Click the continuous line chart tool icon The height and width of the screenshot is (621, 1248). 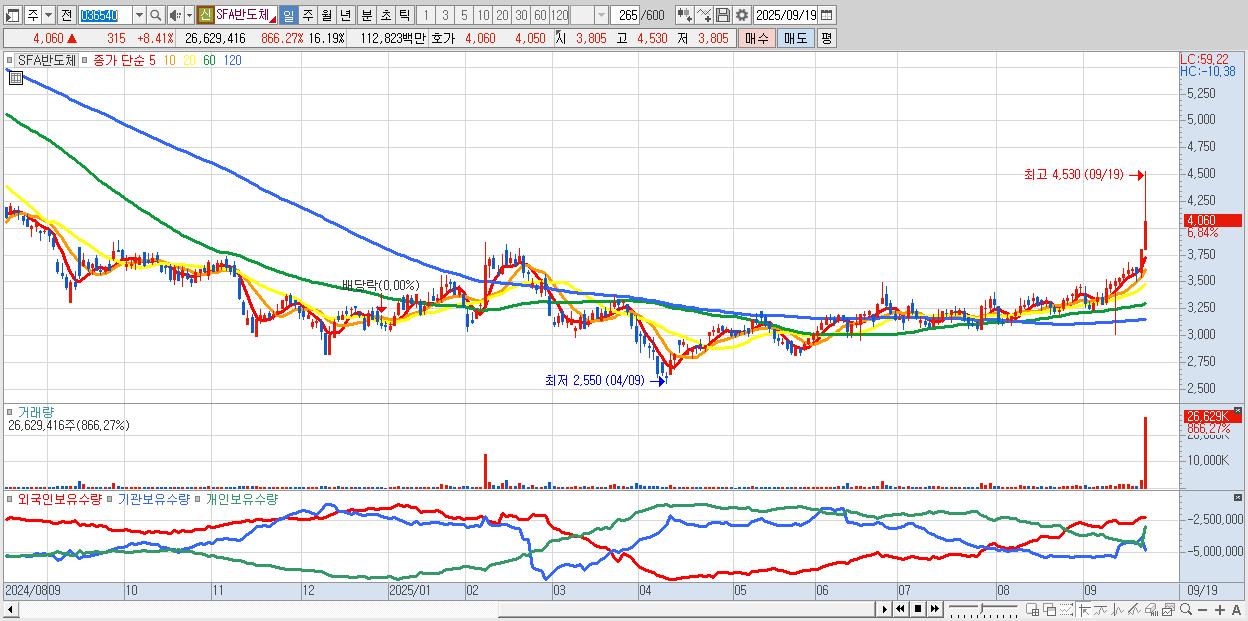(x=704, y=15)
